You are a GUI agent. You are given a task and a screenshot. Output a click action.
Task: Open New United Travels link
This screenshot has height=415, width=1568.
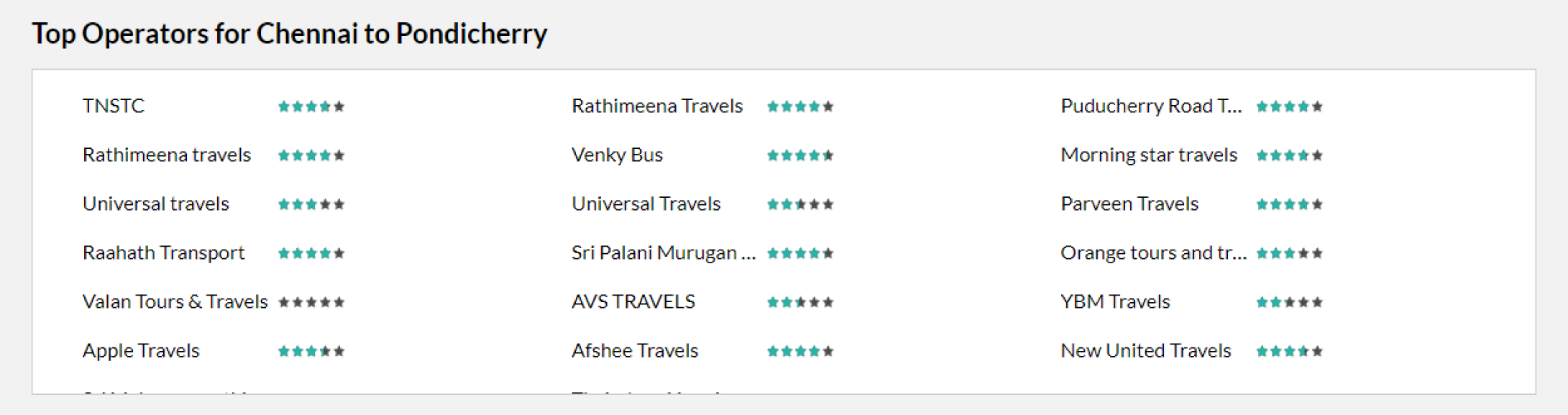[x=1146, y=351]
